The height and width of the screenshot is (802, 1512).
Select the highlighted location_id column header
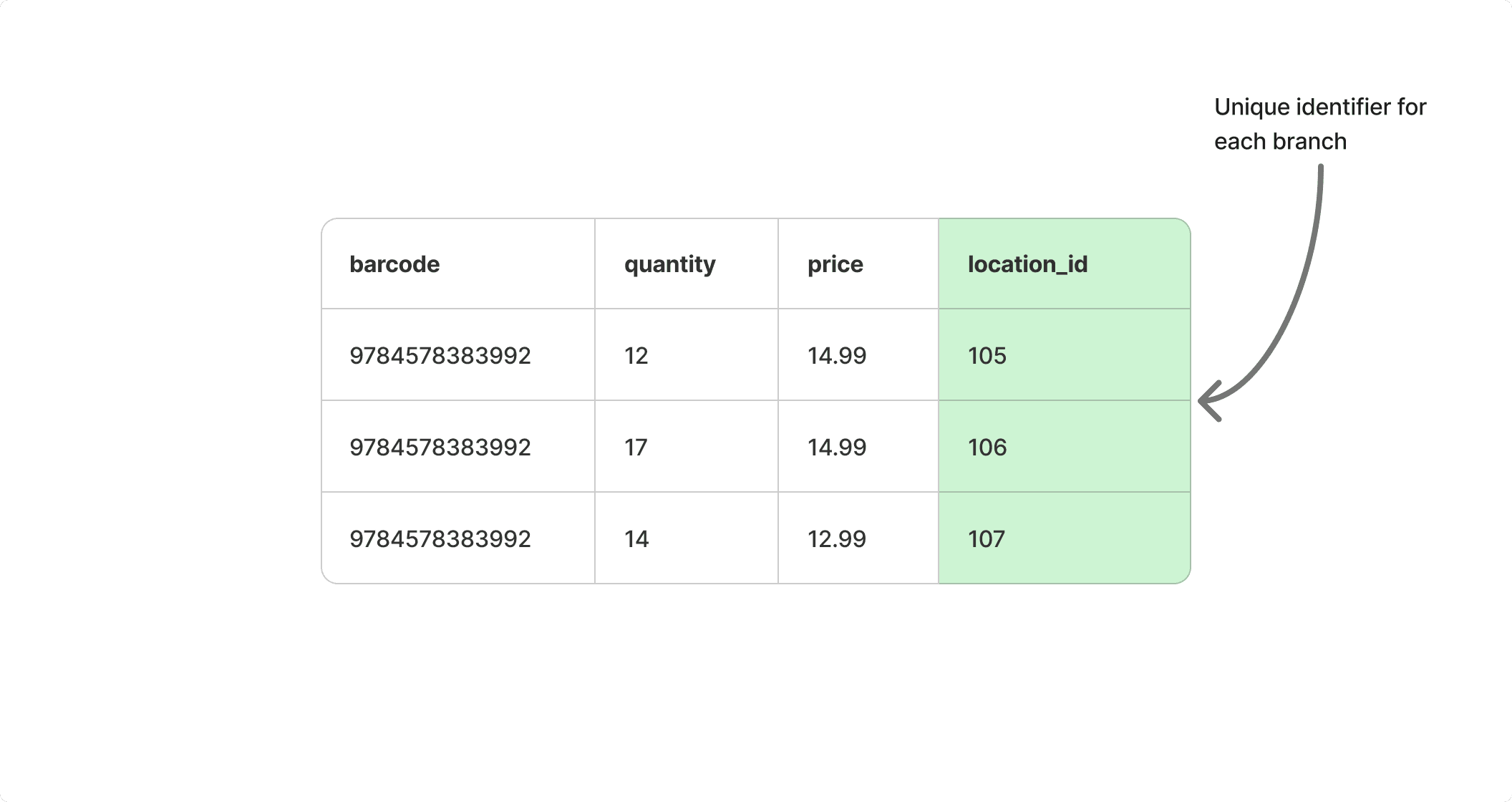1027,264
